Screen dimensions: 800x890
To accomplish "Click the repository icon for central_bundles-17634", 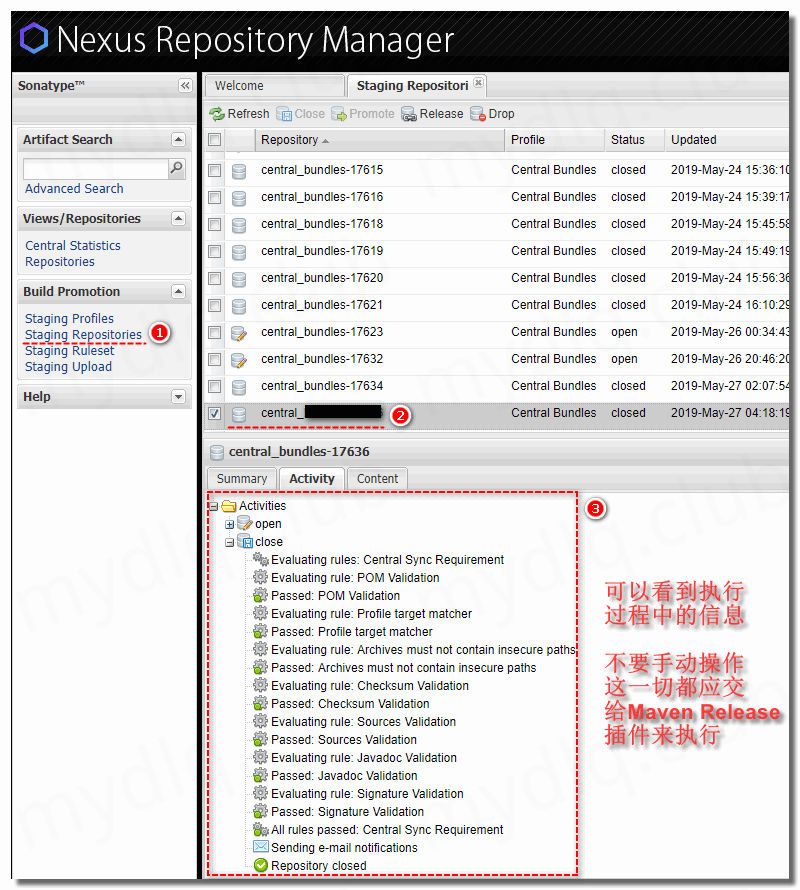I will click(x=239, y=387).
